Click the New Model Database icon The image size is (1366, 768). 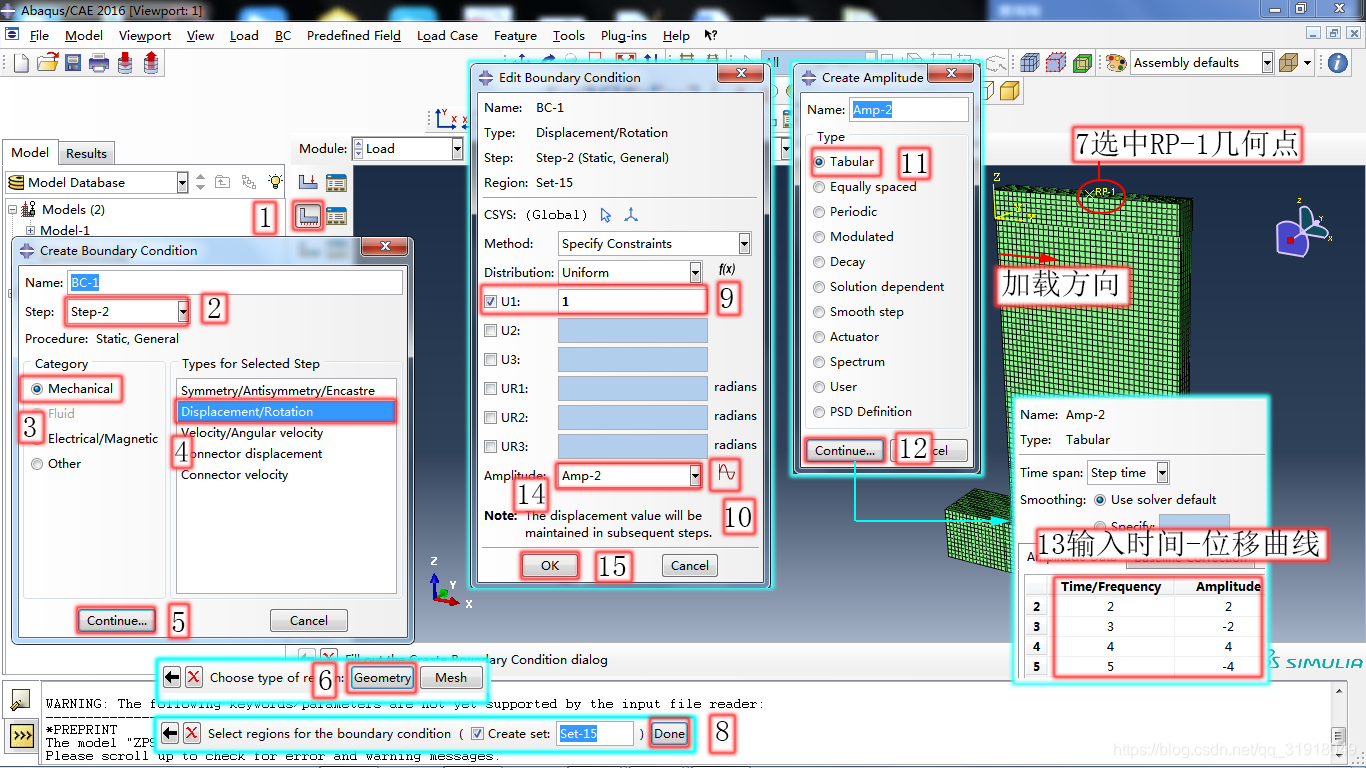21,63
